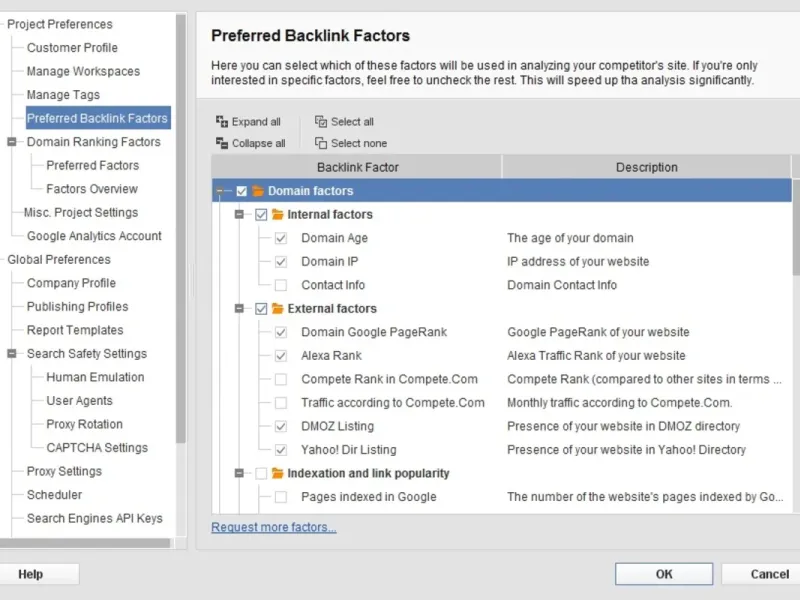Click the Select none icon

[321, 143]
